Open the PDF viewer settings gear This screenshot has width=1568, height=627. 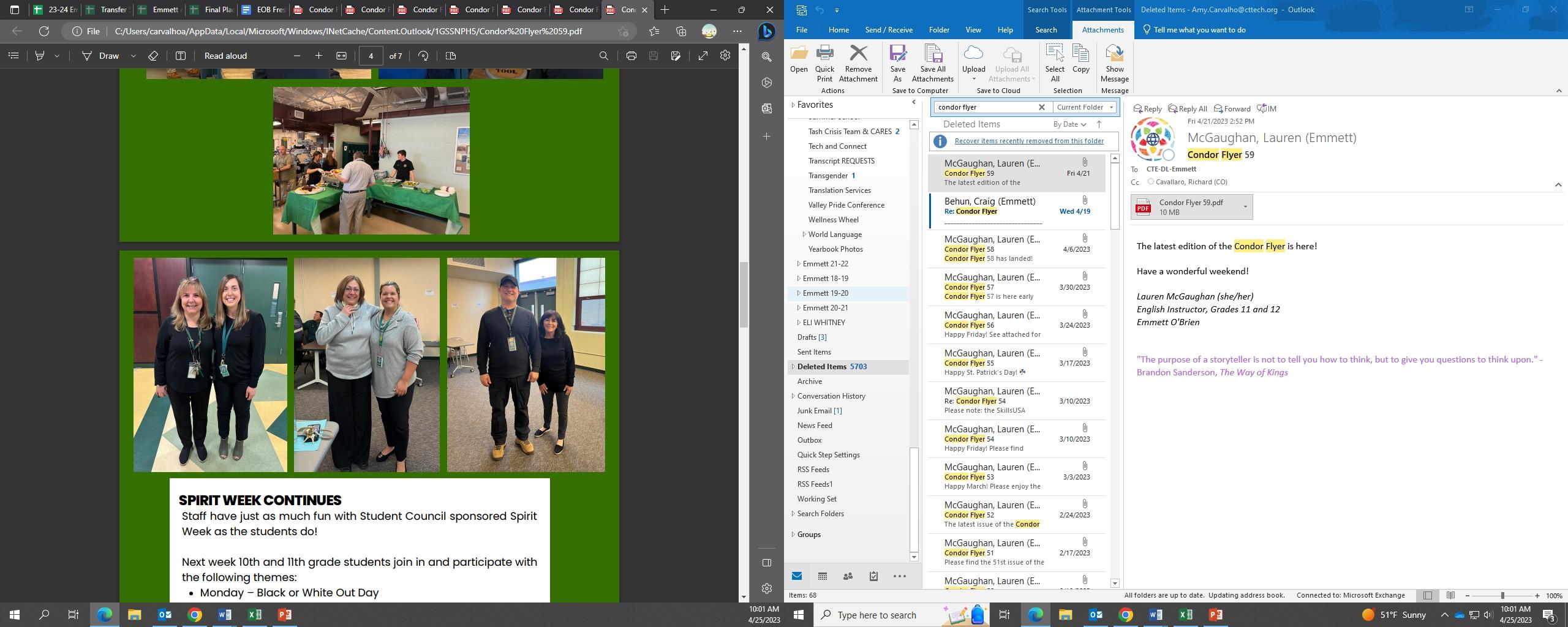point(725,56)
